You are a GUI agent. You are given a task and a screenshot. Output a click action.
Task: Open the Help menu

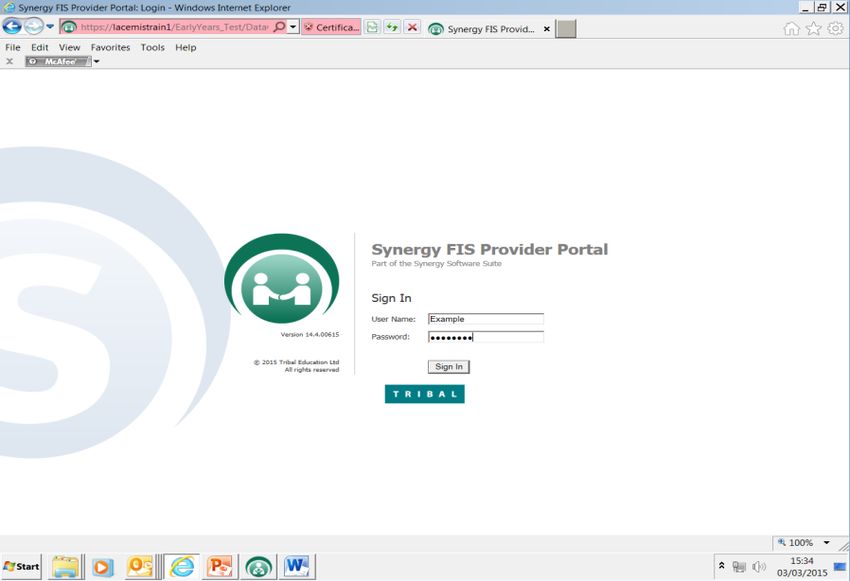[185, 47]
